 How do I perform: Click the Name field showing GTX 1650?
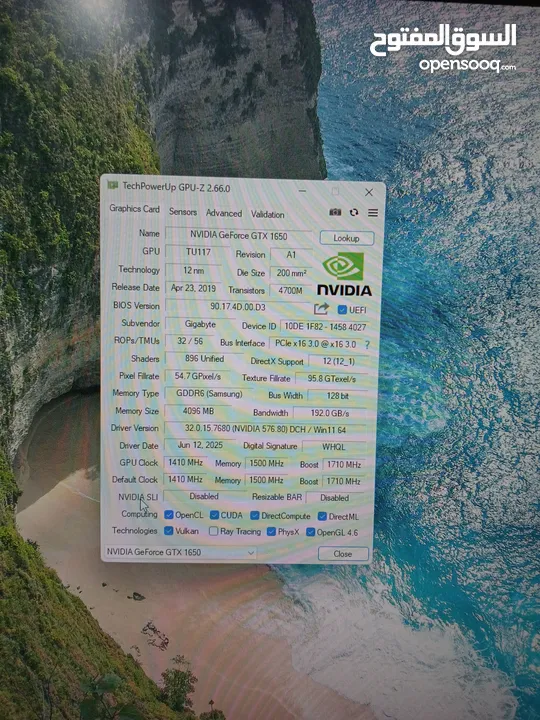pos(239,236)
